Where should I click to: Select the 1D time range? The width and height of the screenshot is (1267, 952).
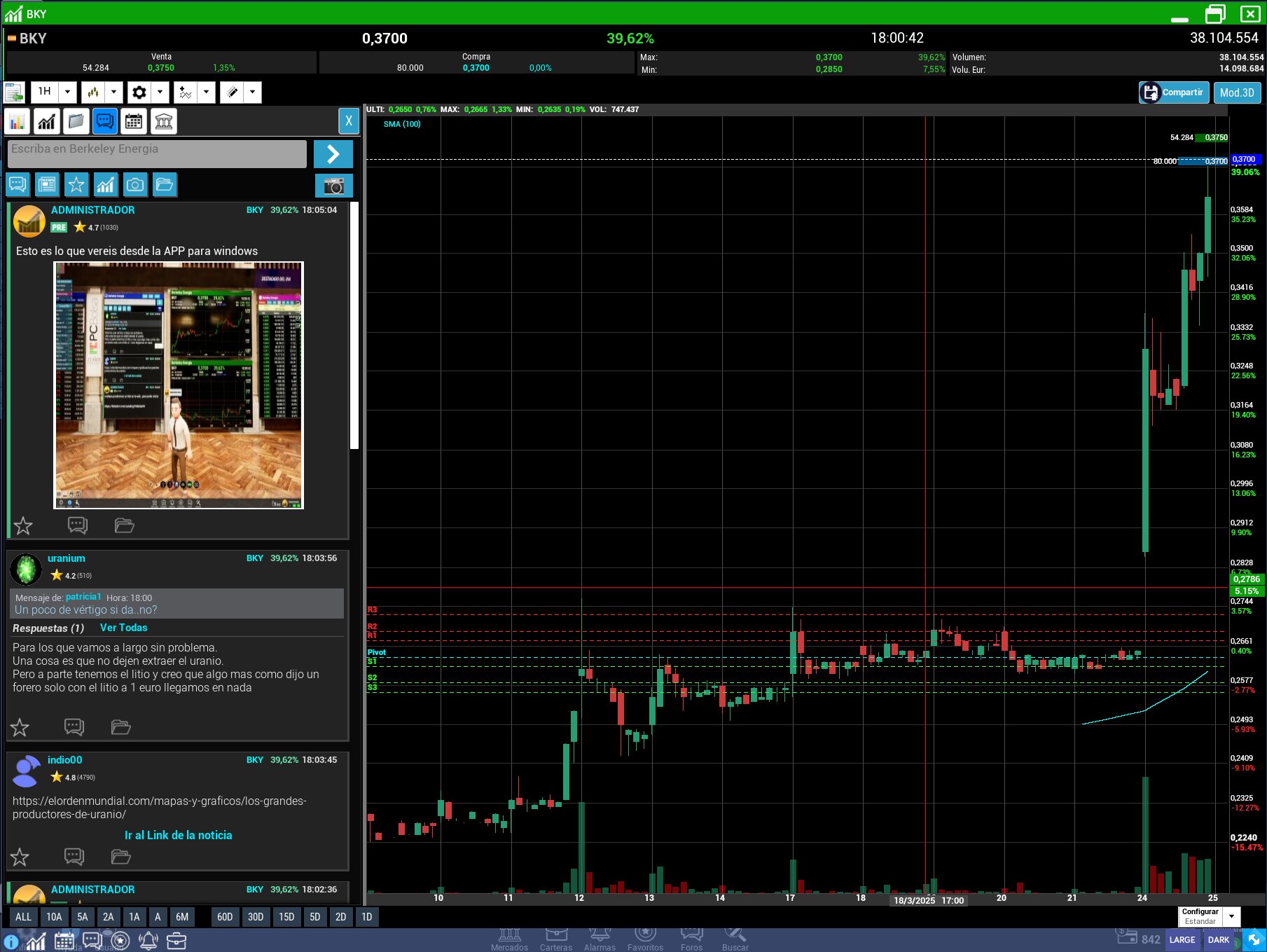coord(367,917)
